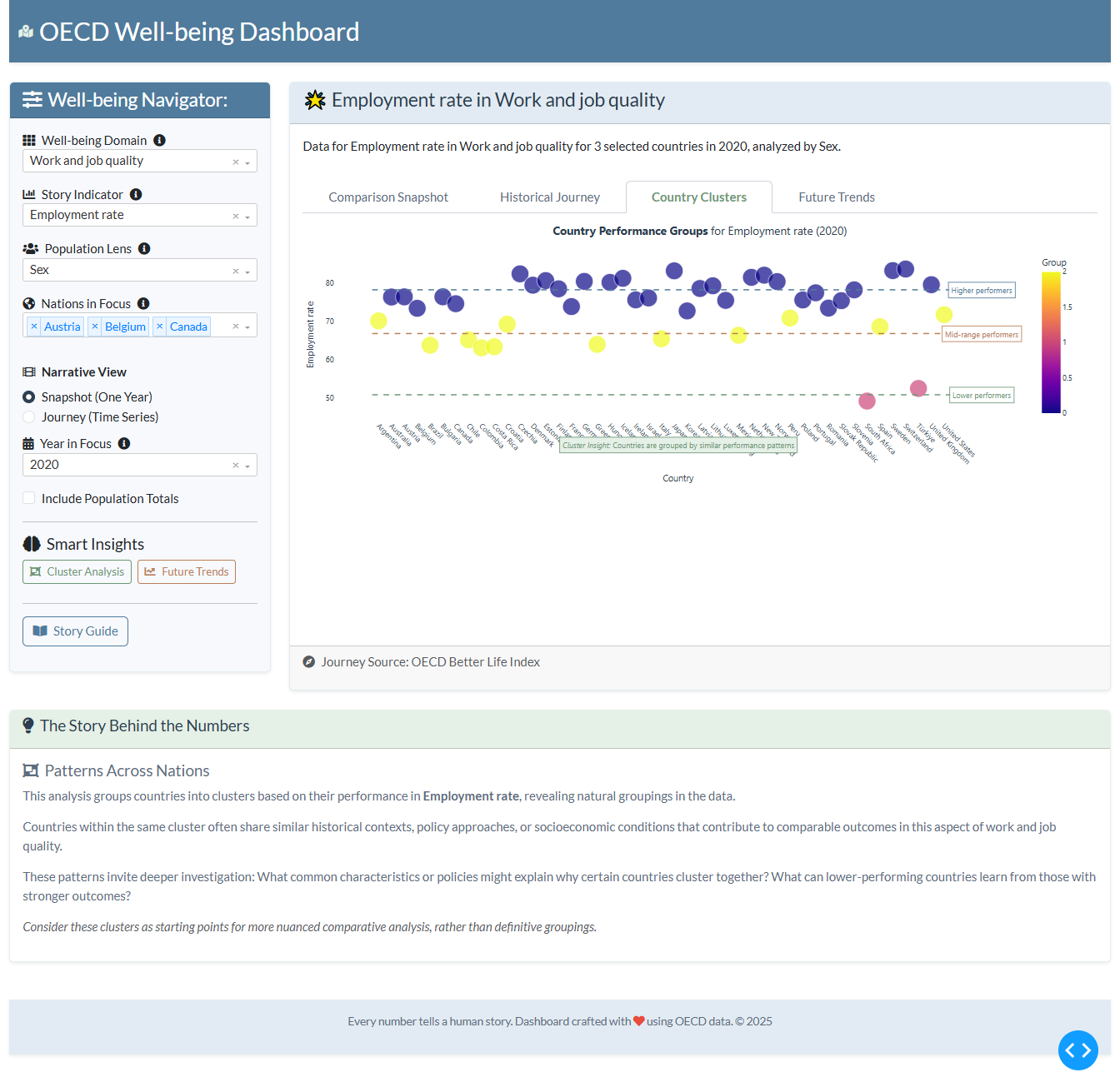Remove Austria tag from nations
Image resolution: width=1120 pixels, height=1092 pixels.
tap(34, 327)
